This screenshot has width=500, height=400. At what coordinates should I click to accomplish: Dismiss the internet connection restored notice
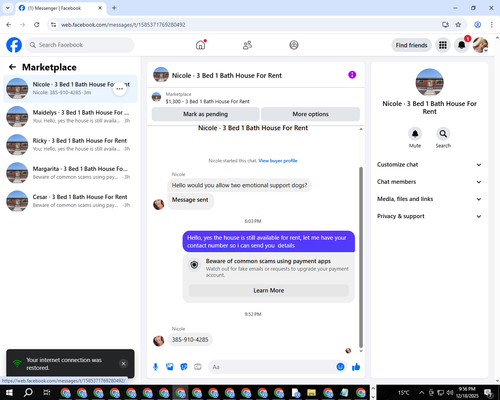[x=123, y=364]
